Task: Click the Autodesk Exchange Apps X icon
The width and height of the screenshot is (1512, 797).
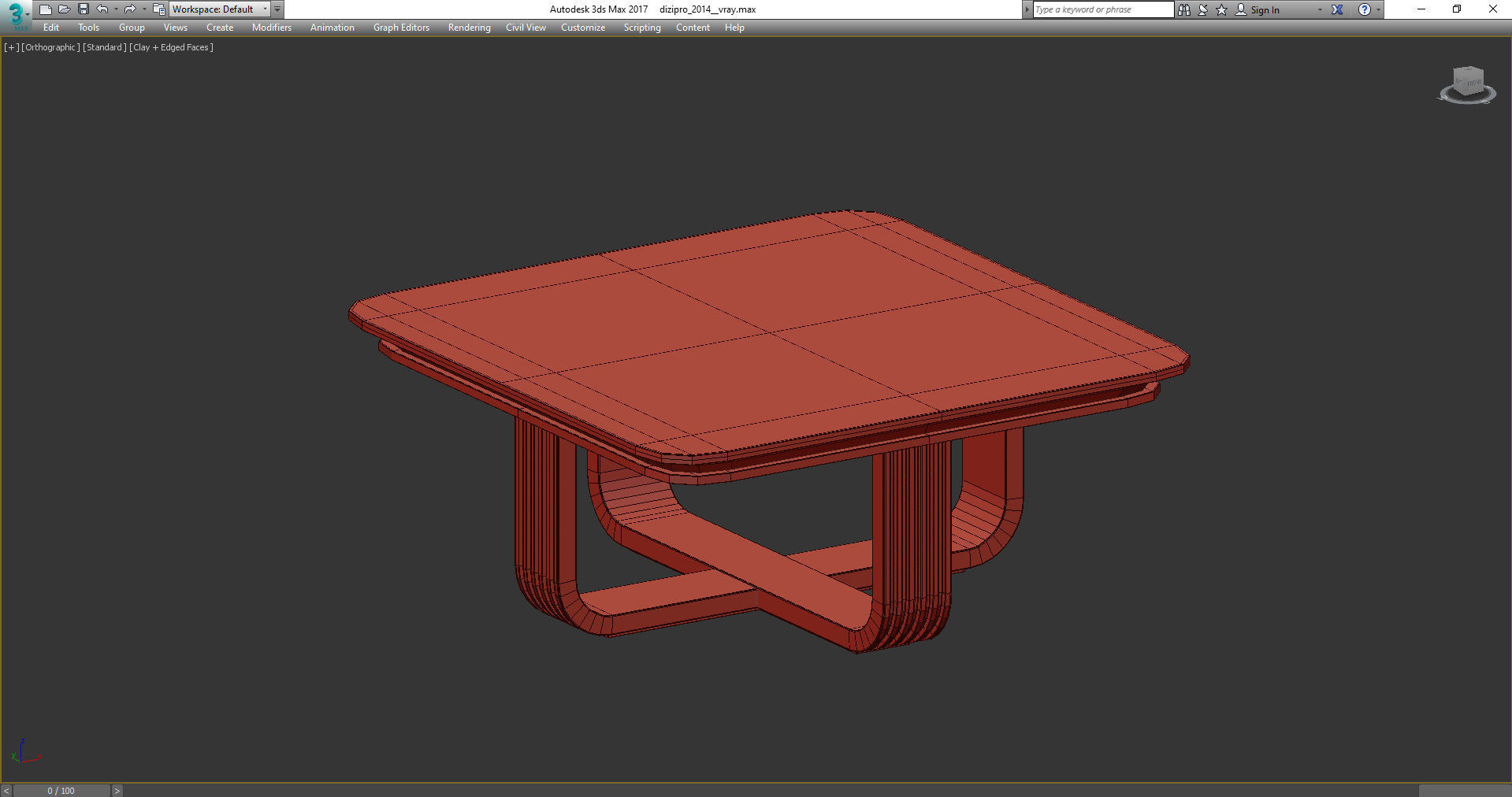Action: point(1337,9)
